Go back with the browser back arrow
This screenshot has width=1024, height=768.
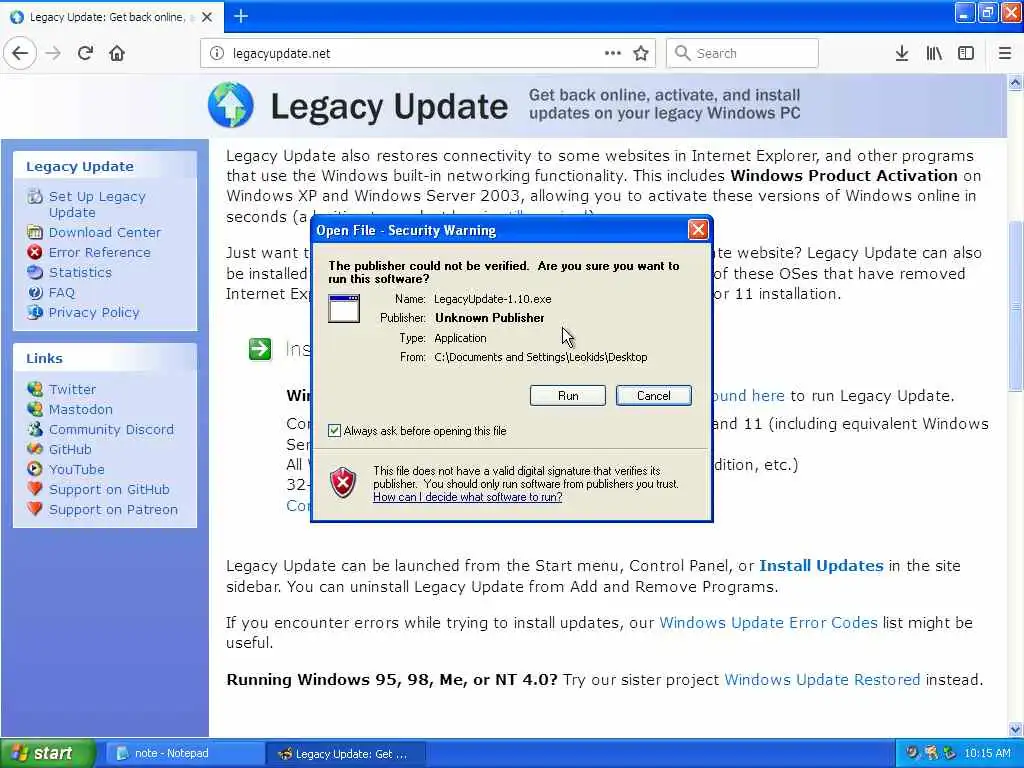point(20,54)
